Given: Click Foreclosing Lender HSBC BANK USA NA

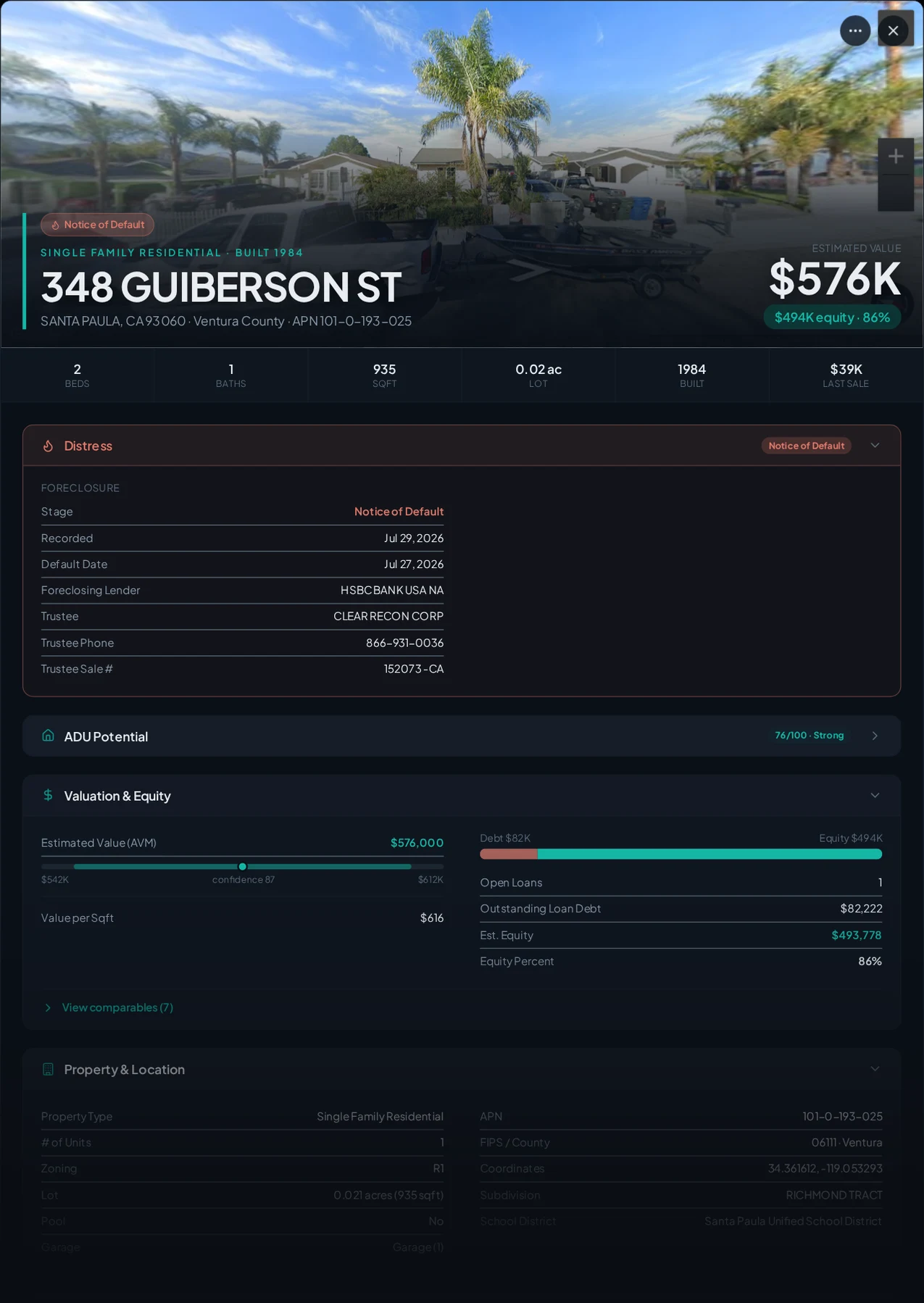Looking at the screenshot, I should tap(392, 590).
